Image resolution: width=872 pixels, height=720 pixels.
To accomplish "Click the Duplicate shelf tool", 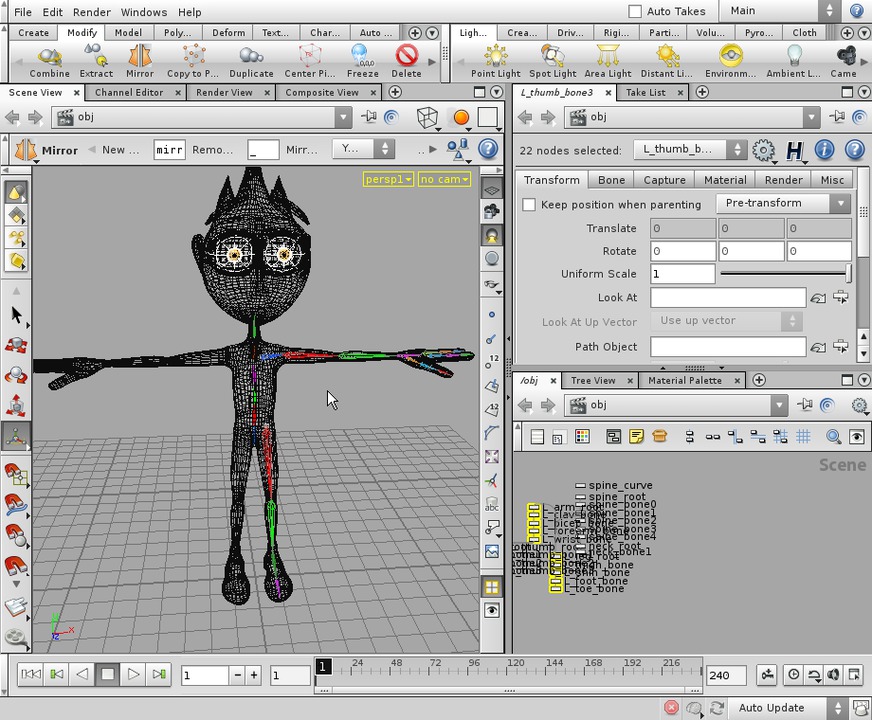I will click(x=251, y=60).
